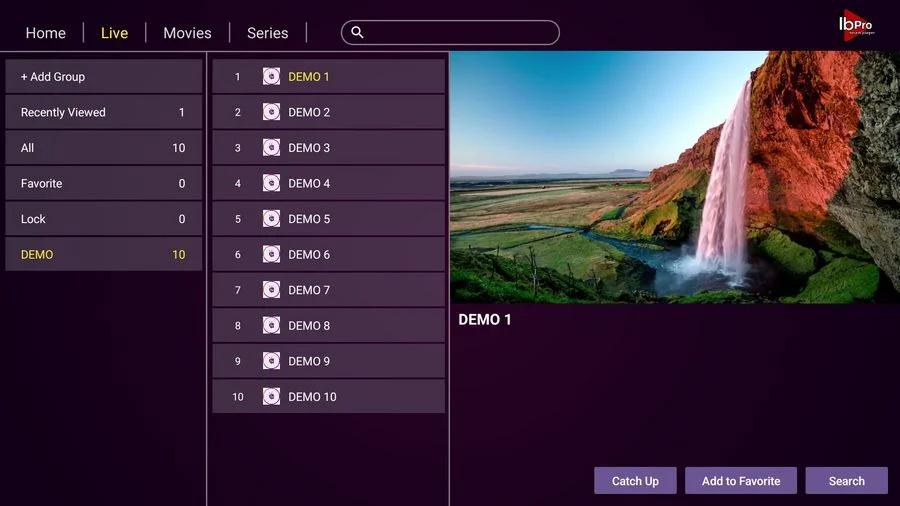Screen dimensions: 900x506
Task: Go to the Movies tab
Action: tap(187, 33)
